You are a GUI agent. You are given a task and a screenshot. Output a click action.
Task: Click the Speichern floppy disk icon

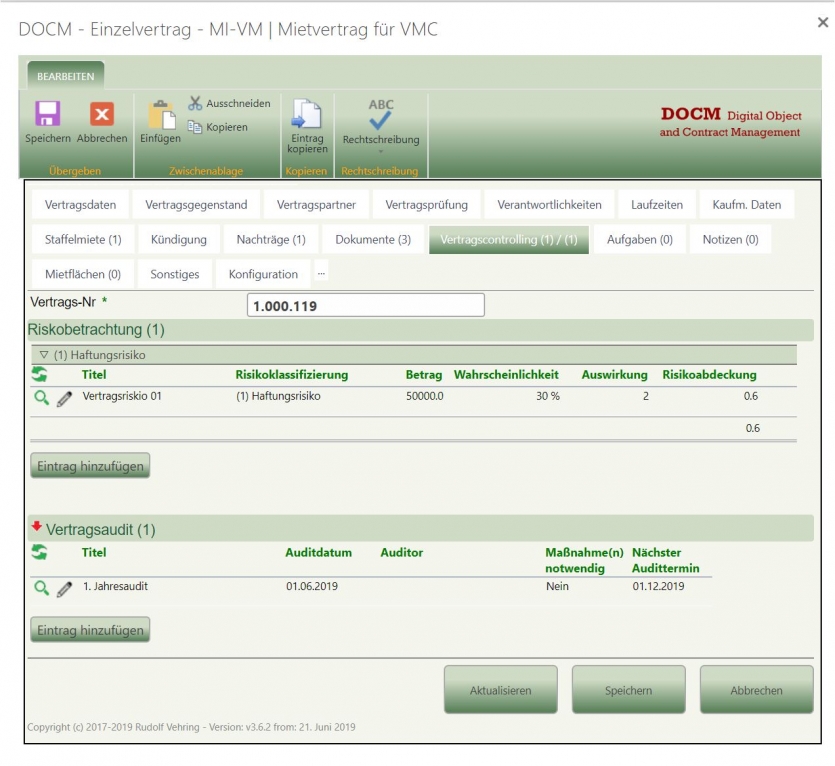(48, 114)
